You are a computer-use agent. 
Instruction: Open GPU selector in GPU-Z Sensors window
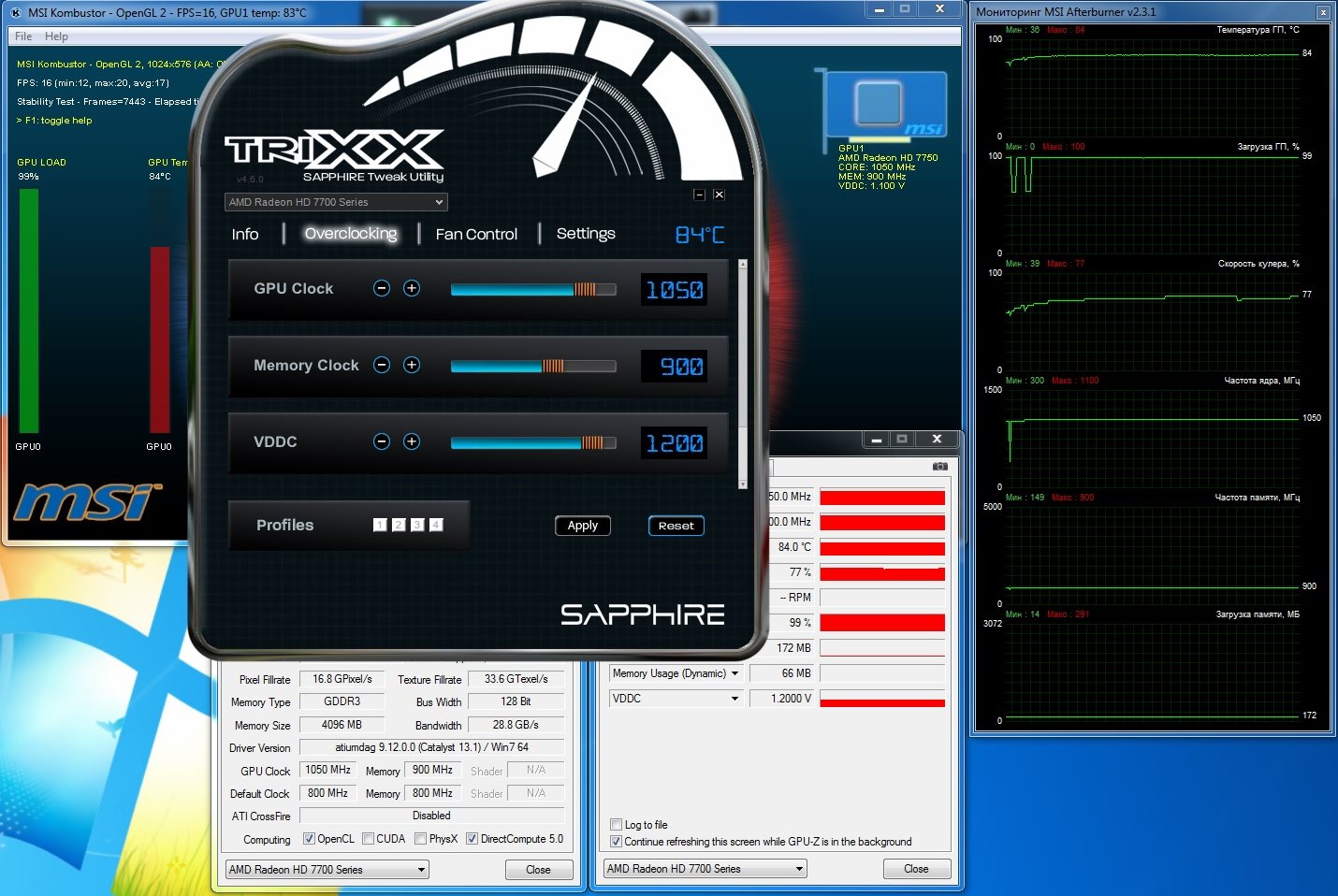click(705, 869)
